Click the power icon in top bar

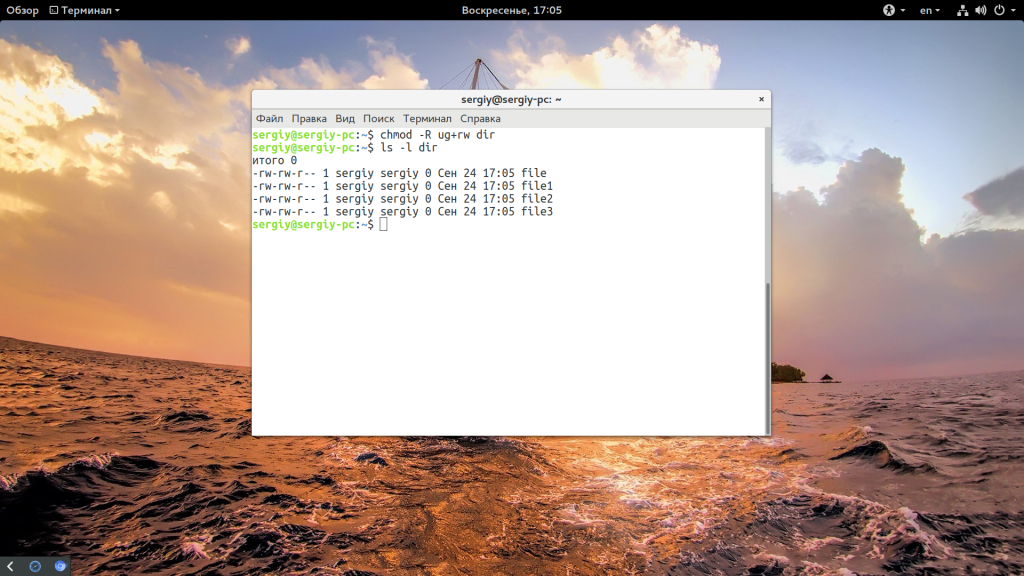click(x=997, y=10)
